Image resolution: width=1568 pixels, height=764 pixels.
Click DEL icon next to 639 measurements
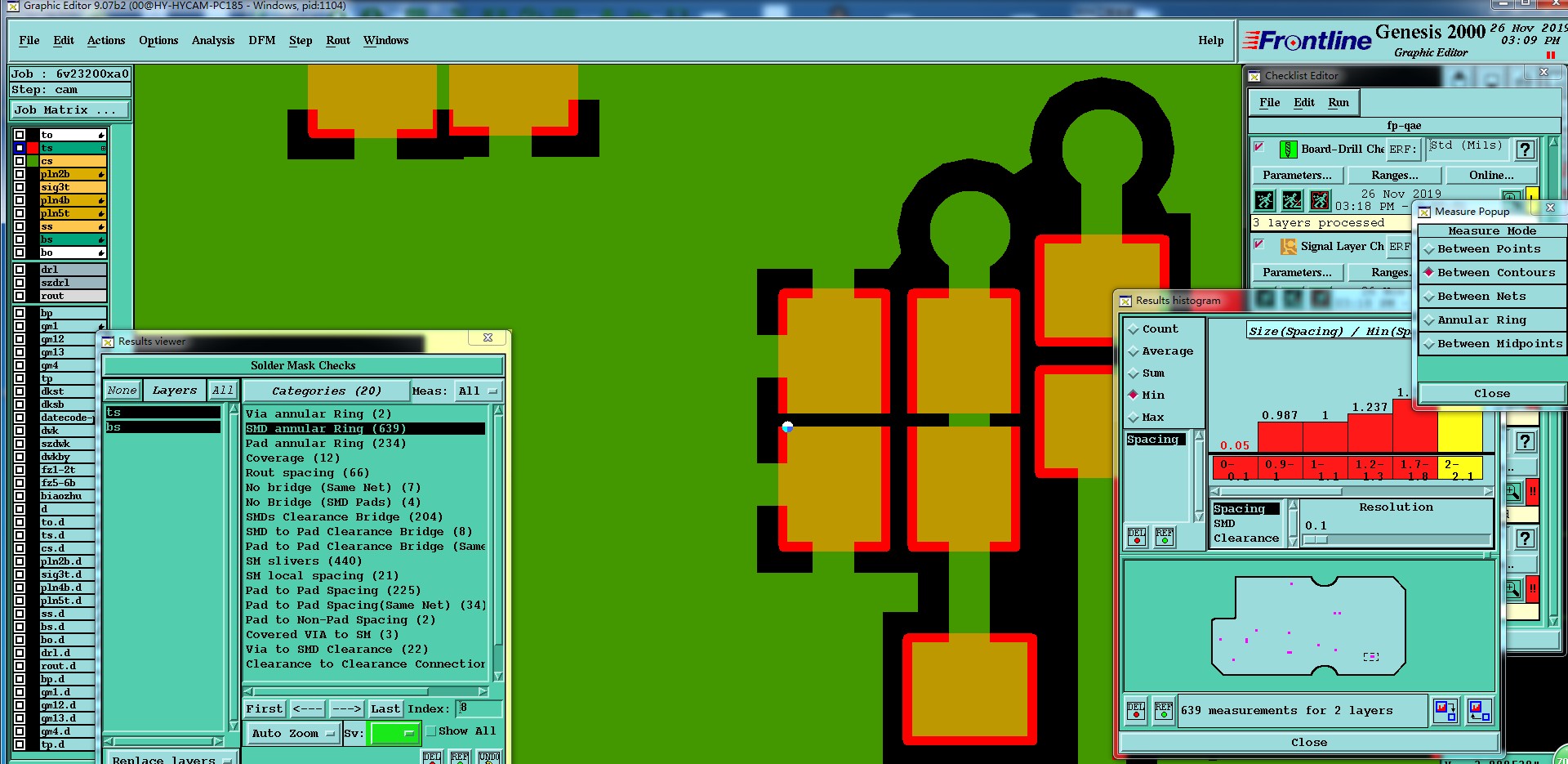[1136, 711]
